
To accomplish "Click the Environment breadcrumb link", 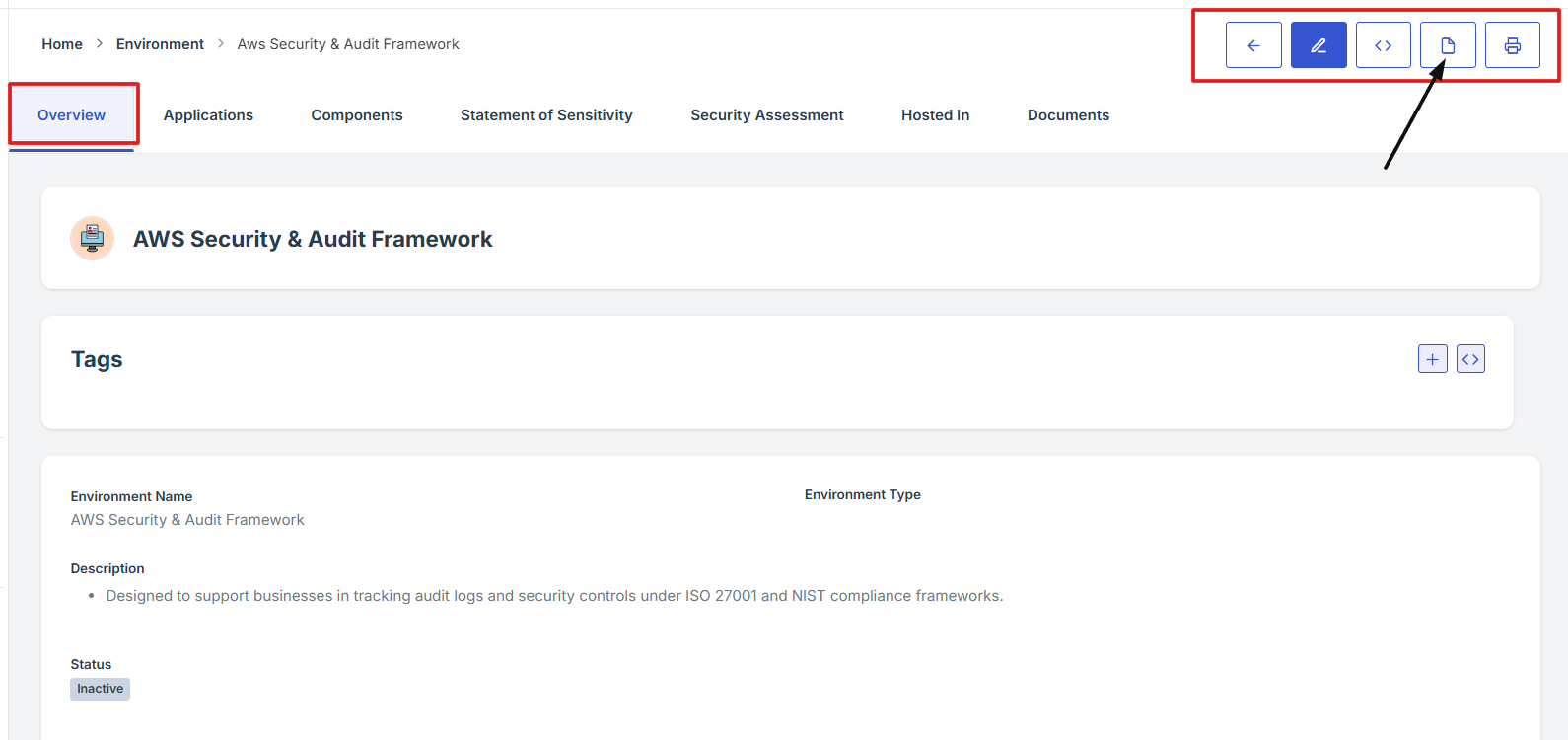I will 160,44.
